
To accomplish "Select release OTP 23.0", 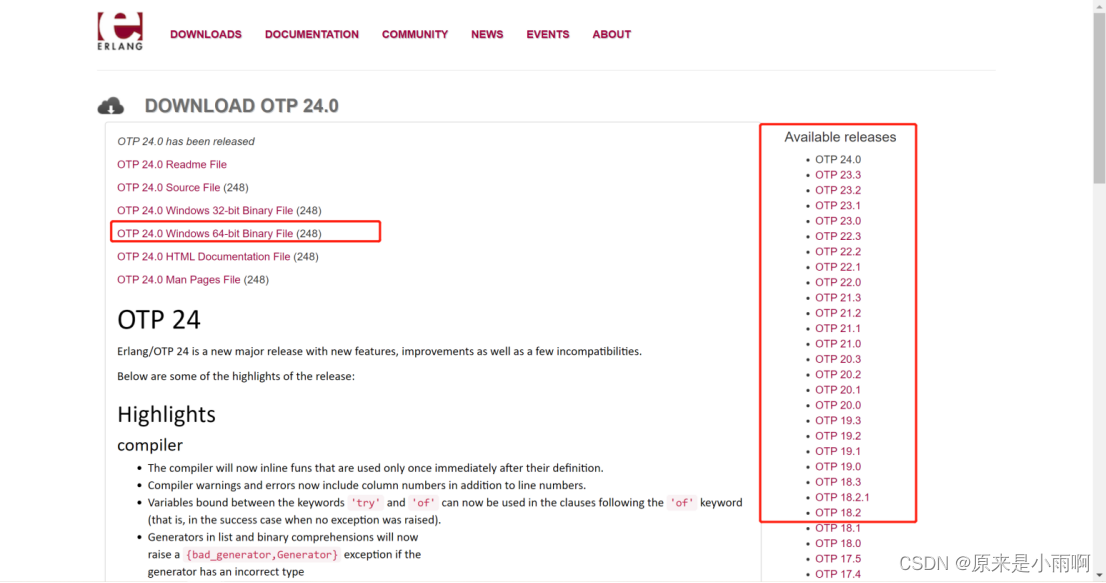I will pos(838,221).
